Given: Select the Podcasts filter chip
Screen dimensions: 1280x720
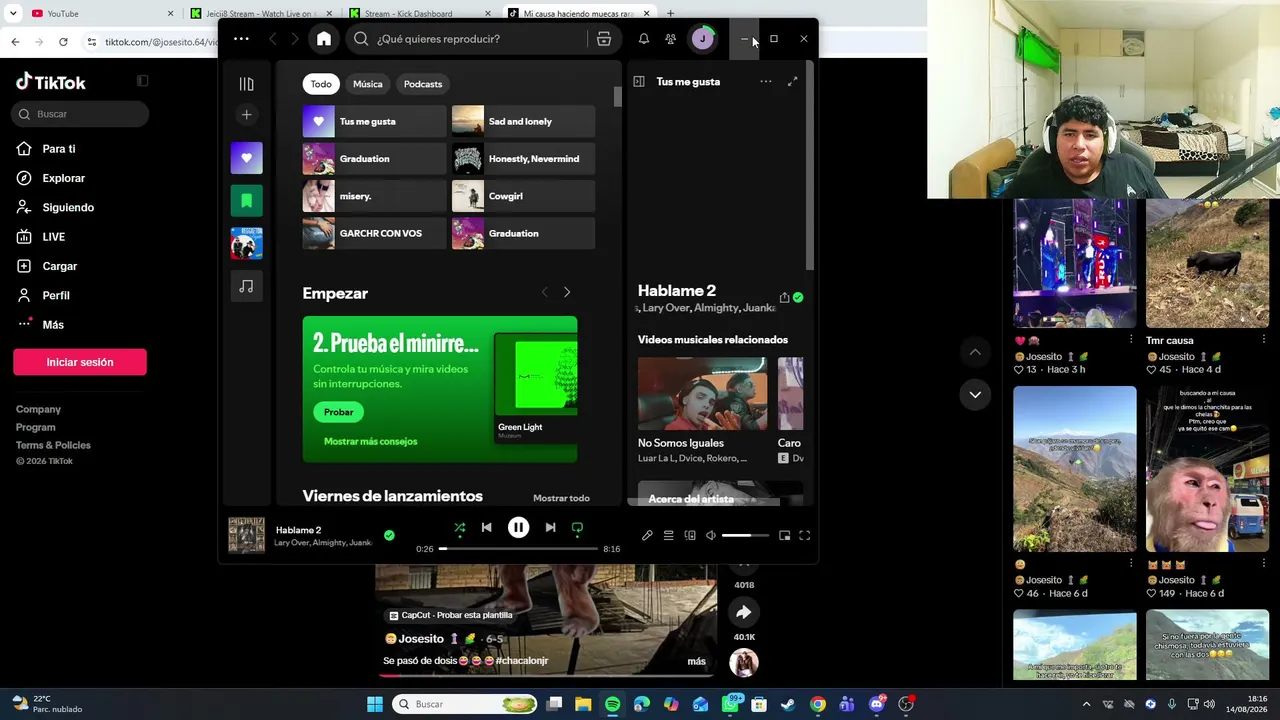Looking at the screenshot, I should 423,84.
